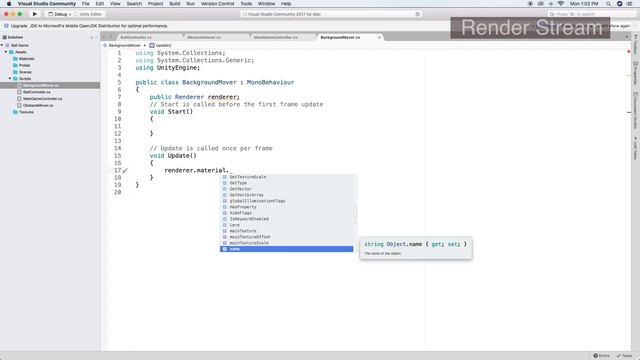Viewport: 640px width, 360px height.
Task: Choose GetType from autocomplete list
Action: (286, 183)
